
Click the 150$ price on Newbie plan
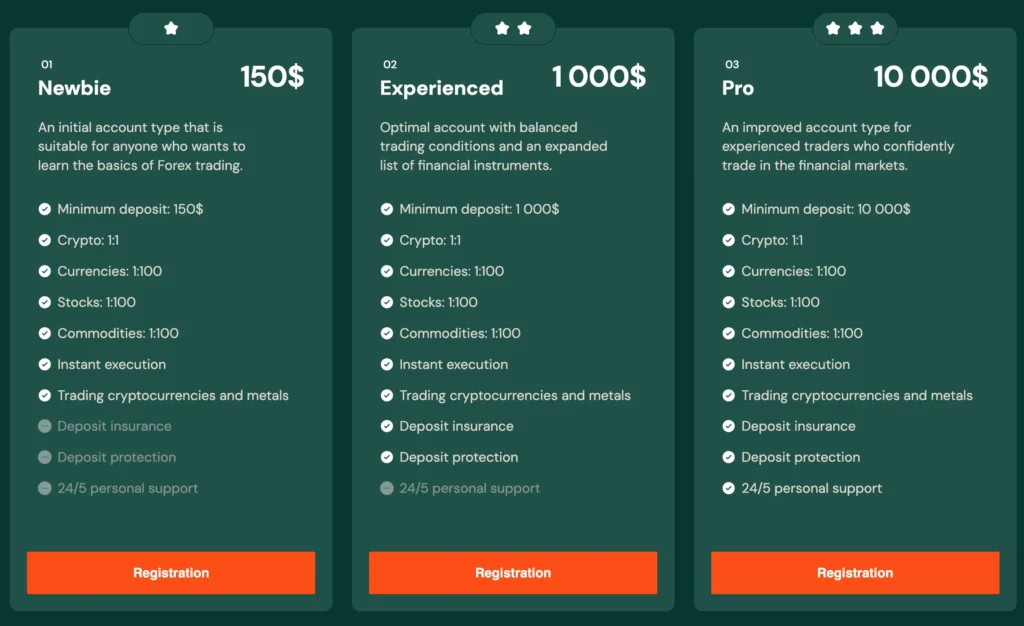tap(272, 77)
